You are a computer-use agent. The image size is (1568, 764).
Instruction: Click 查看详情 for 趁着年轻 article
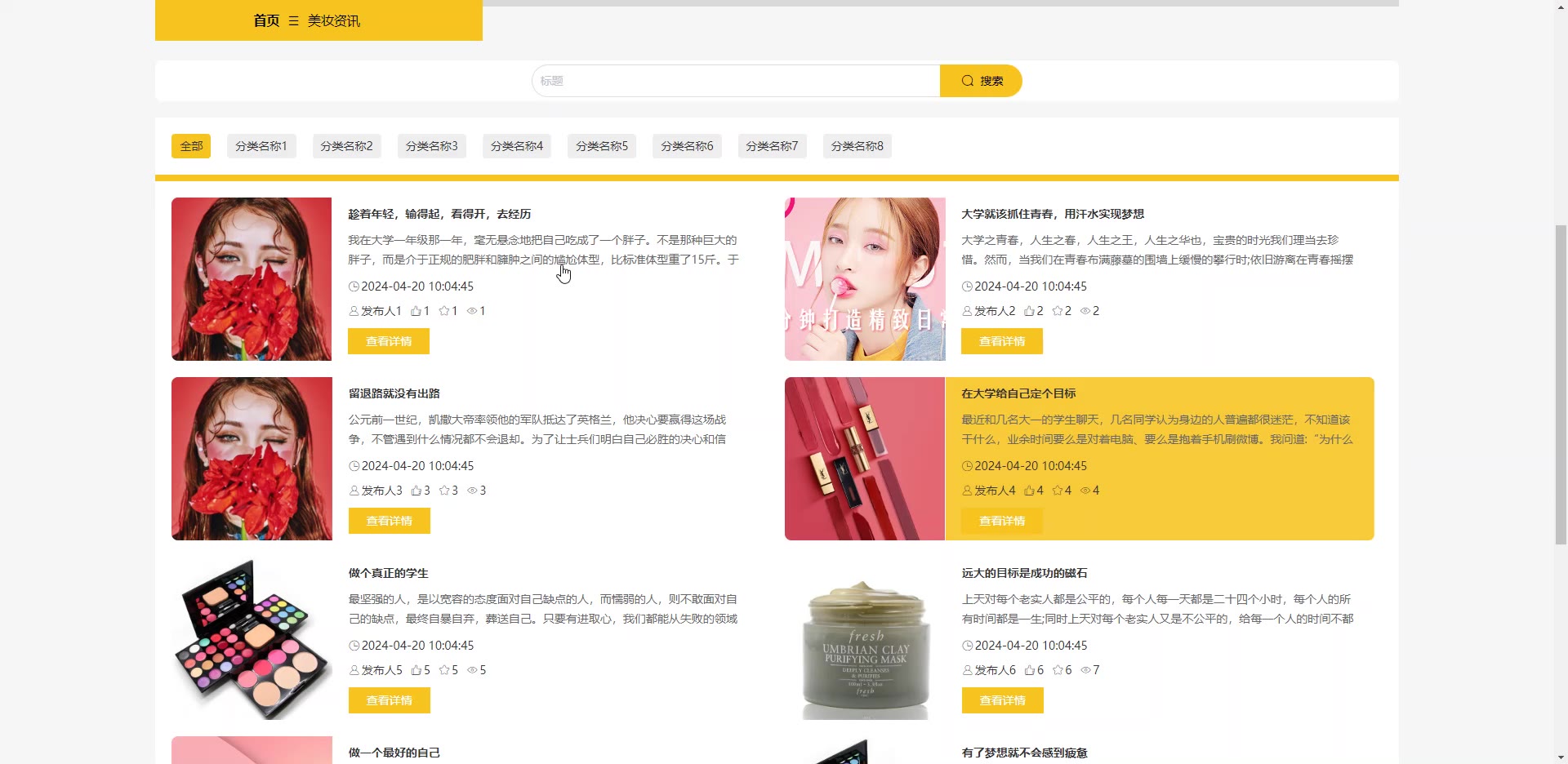click(389, 341)
